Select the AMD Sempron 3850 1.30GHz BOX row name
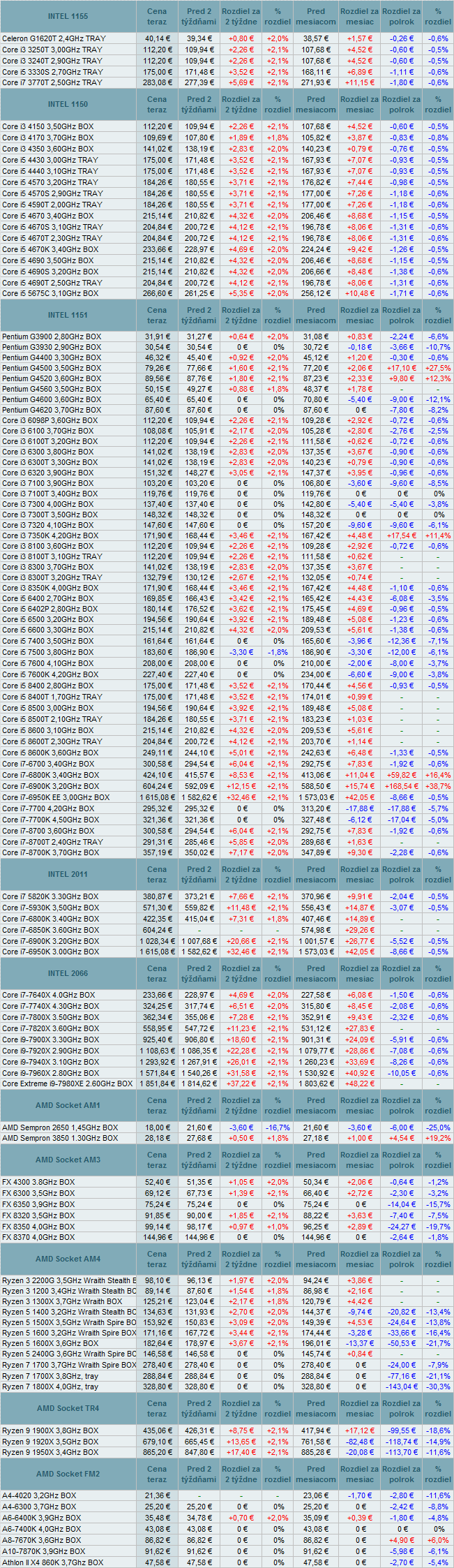 (x=60, y=1139)
